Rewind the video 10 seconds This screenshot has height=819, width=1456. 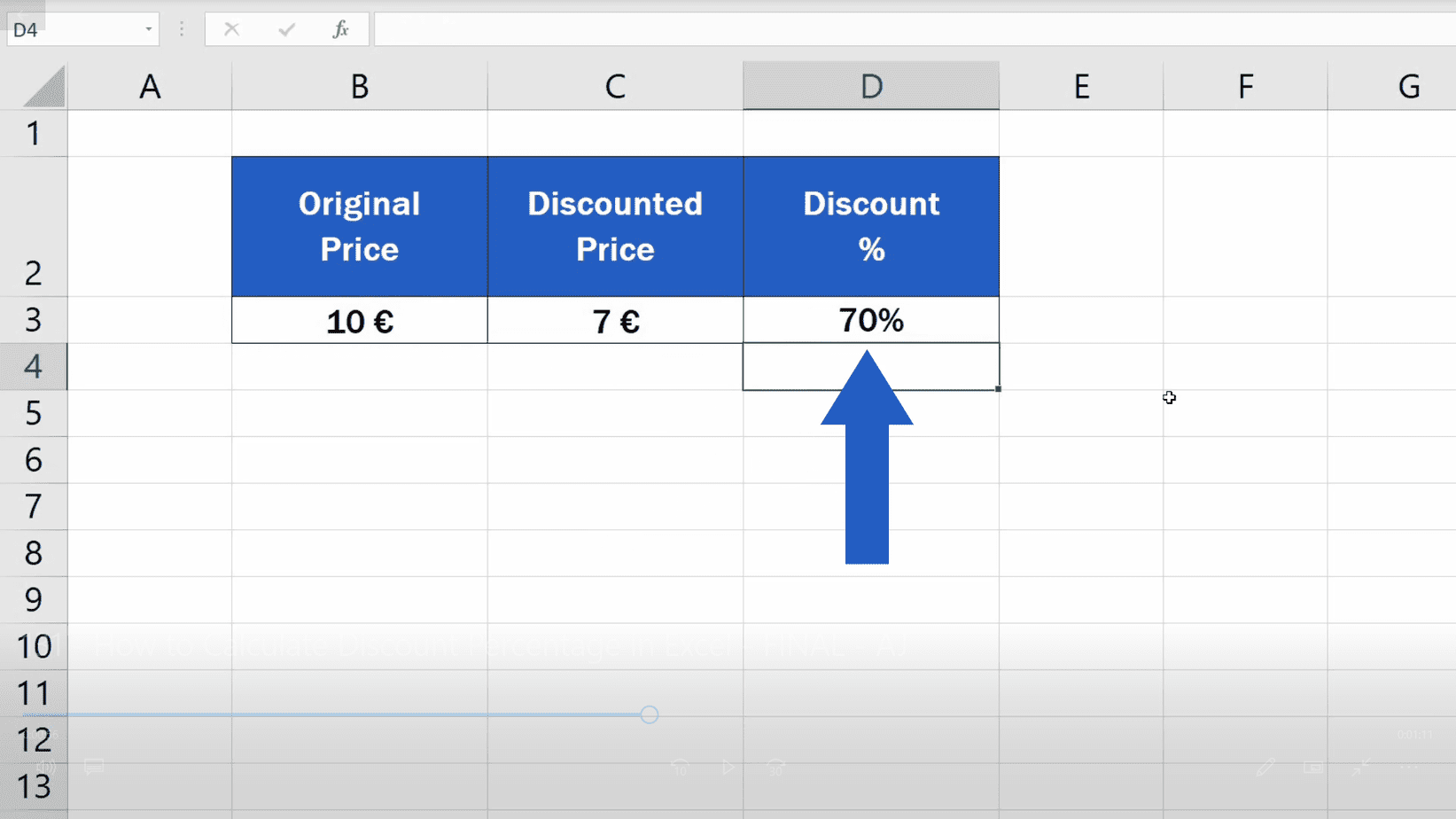tap(681, 767)
